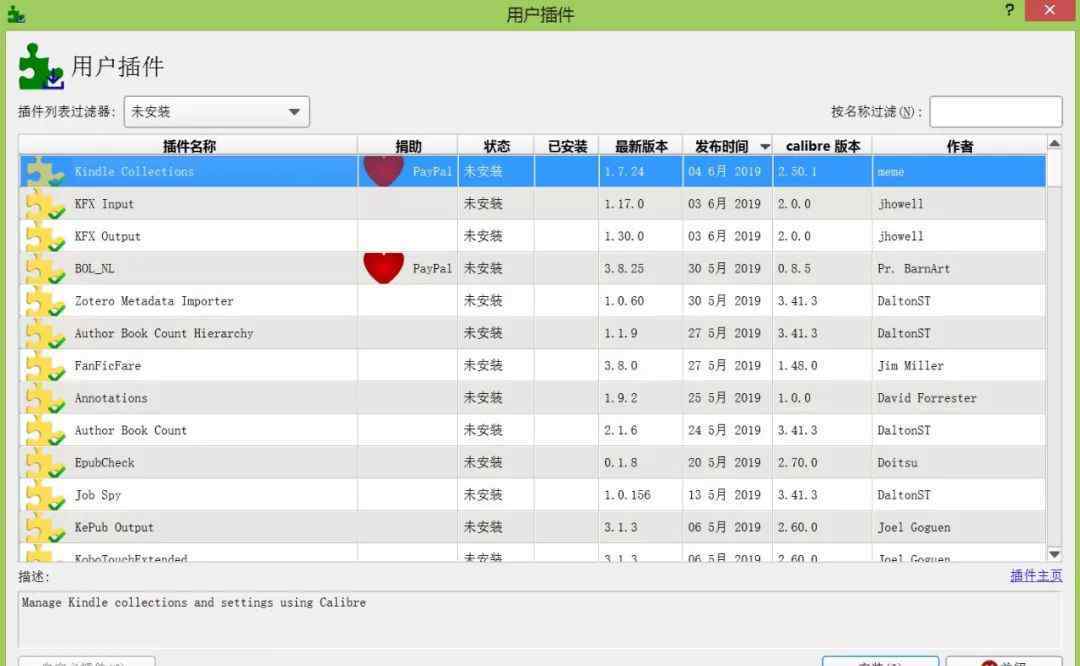Click the plugin list scroll up arrow
The image size is (1080, 666).
1054,143
